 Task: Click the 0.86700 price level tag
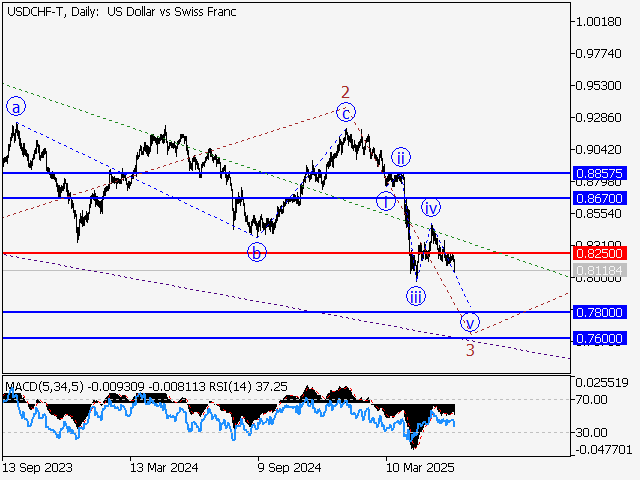600,198
